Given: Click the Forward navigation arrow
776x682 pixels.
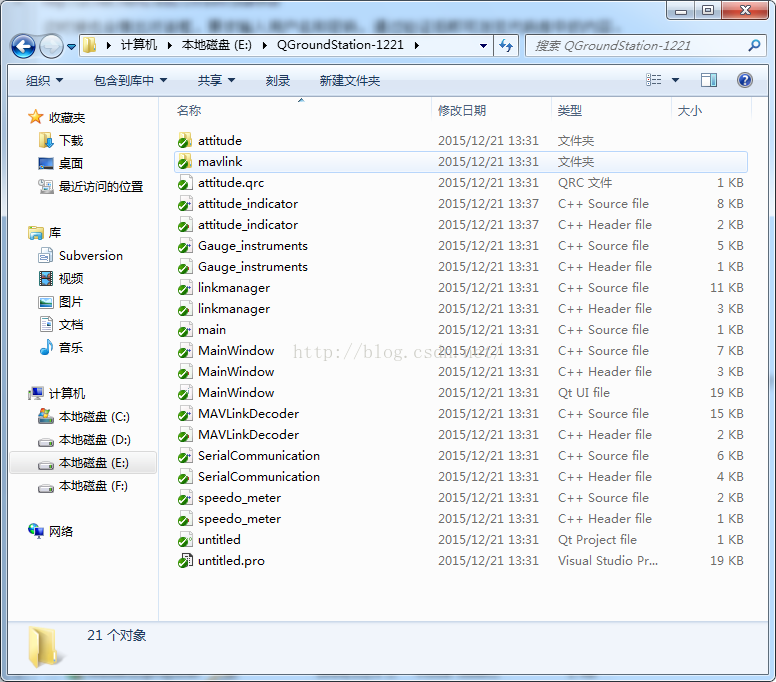Looking at the screenshot, I should click(x=51, y=47).
